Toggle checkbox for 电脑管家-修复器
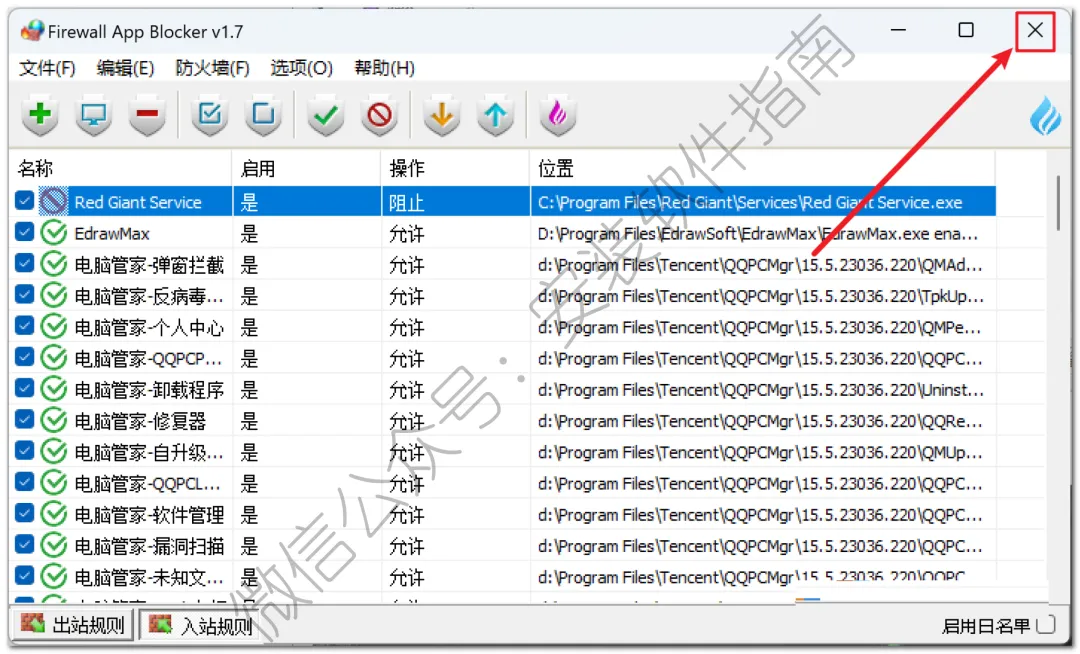This screenshot has width=1080, height=654. pyautogui.click(x=24, y=419)
